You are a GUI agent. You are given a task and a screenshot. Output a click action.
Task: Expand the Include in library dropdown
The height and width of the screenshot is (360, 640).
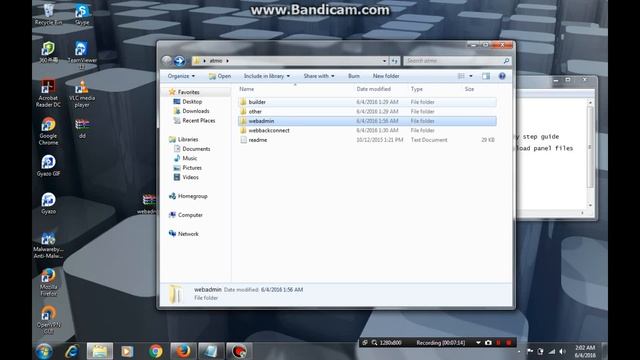pos(267,76)
